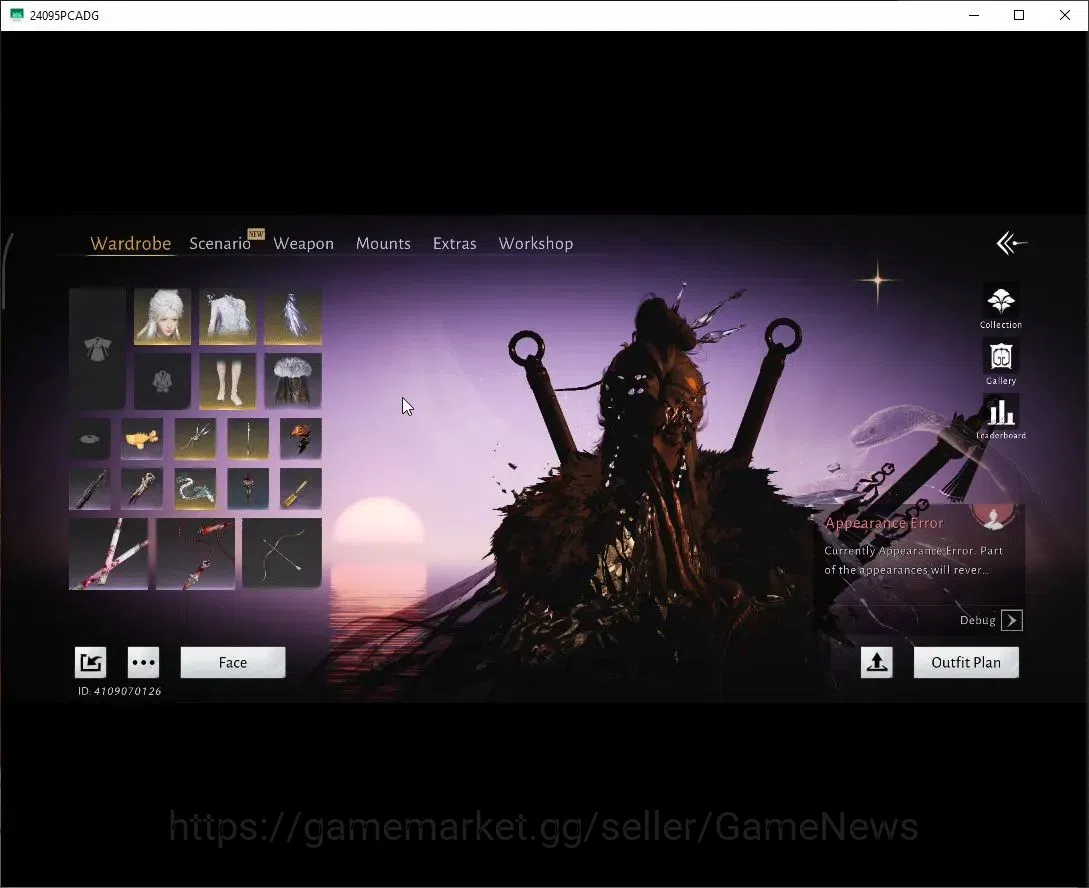Select the golden fish accessory slot
The image size is (1089, 888).
pyautogui.click(x=142, y=438)
